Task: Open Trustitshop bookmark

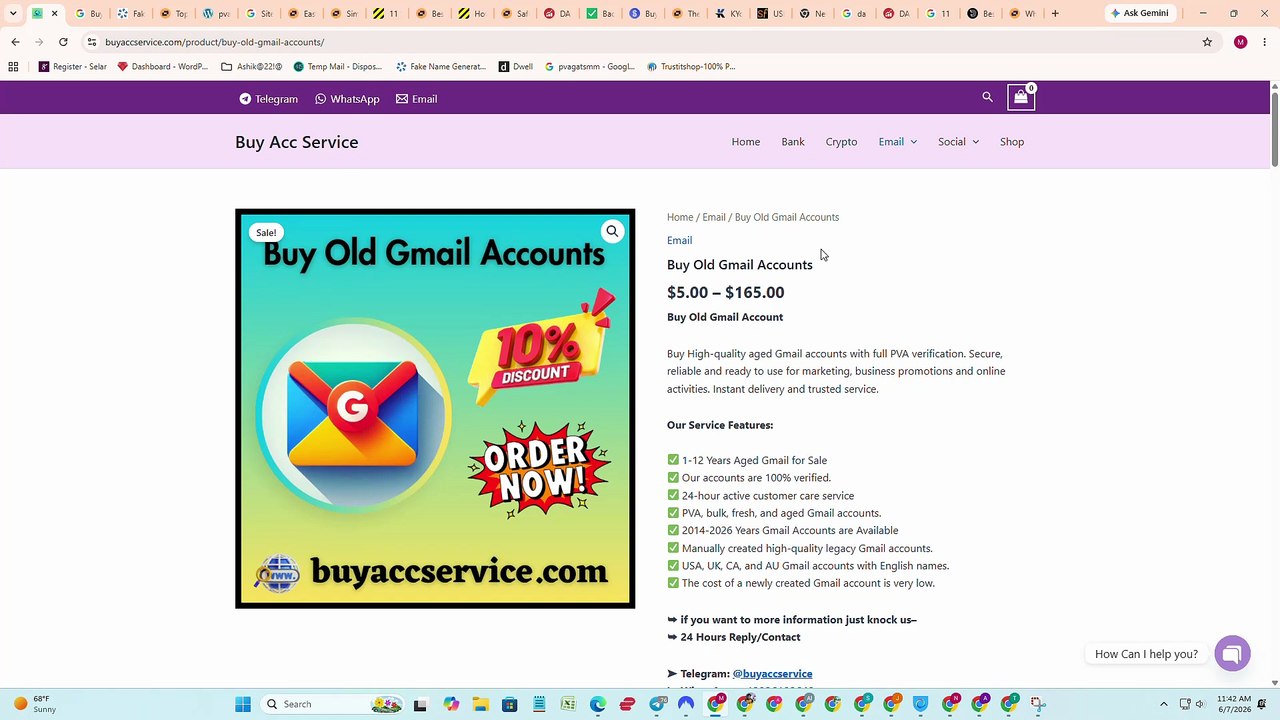Action: click(x=690, y=66)
